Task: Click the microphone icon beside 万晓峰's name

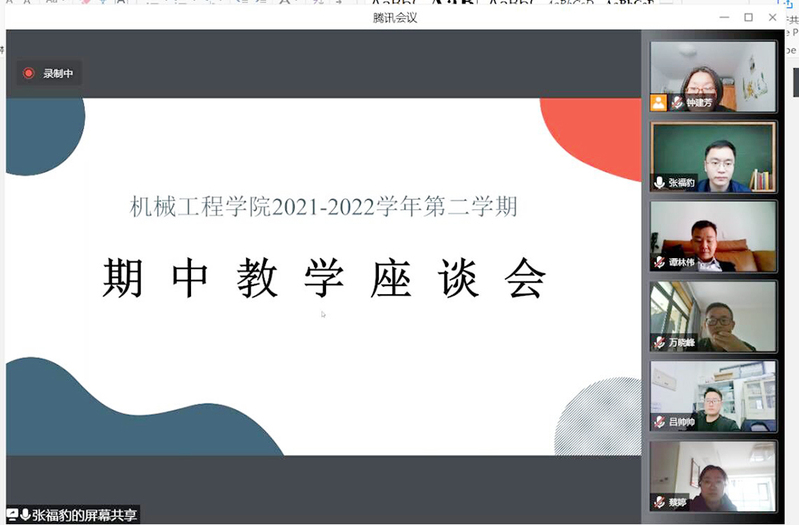Action: tap(659, 342)
